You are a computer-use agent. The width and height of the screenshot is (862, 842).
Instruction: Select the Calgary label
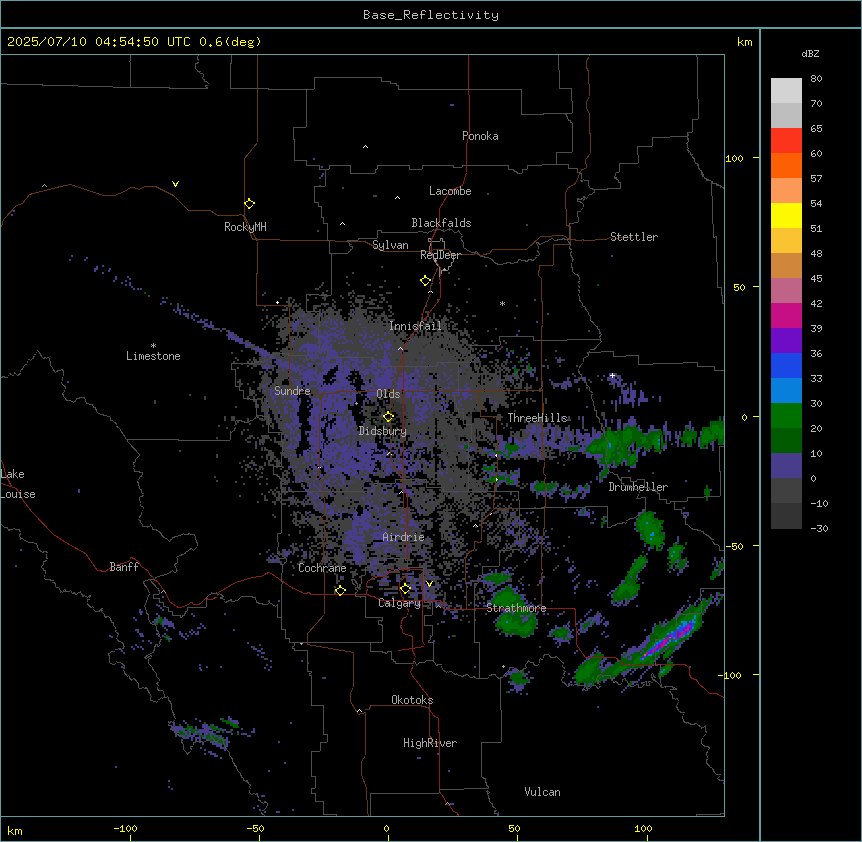[400, 603]
